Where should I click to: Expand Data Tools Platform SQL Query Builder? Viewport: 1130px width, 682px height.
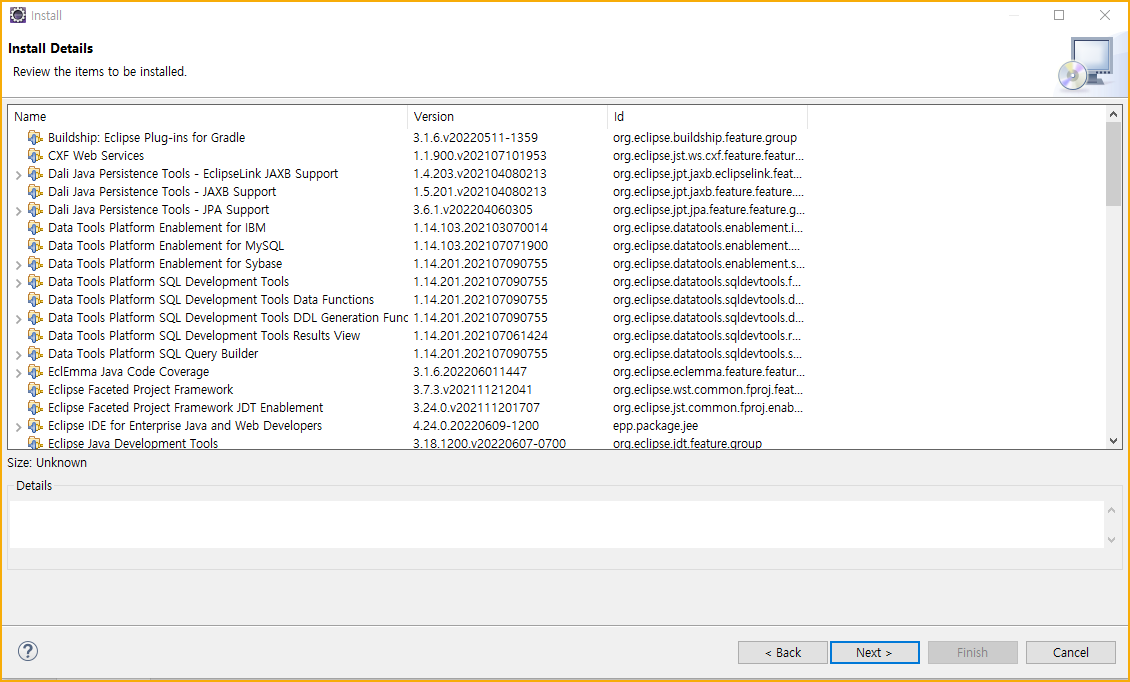coord(19,355)
